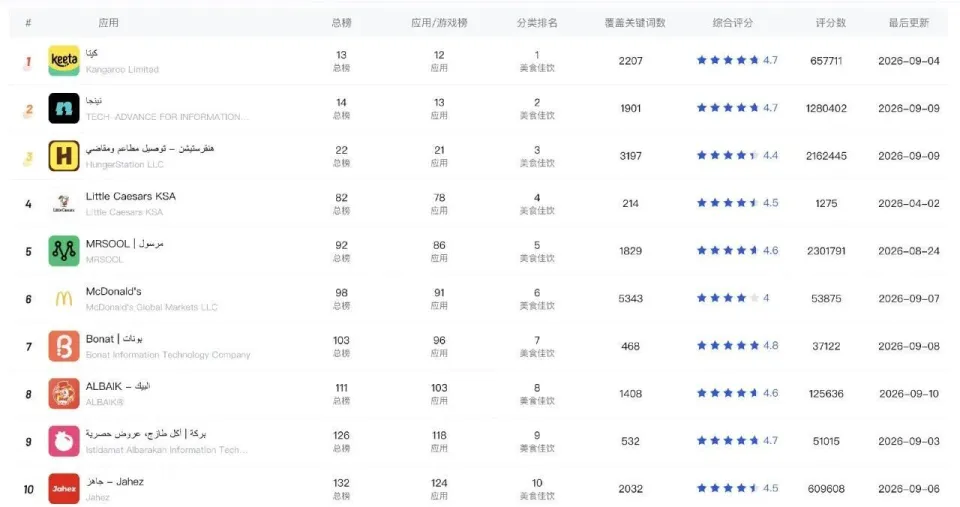Open the black Ninja app icon
Viewport: 960px width, 507px height.
point(64,108)
